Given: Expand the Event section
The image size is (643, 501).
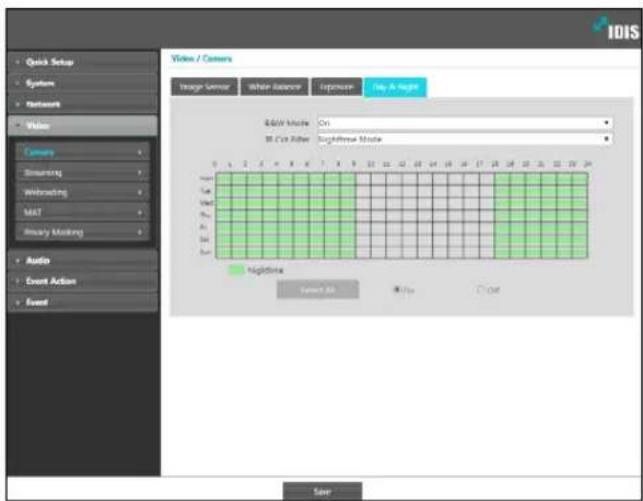Looking at the screenshot, I should (82, 302).
